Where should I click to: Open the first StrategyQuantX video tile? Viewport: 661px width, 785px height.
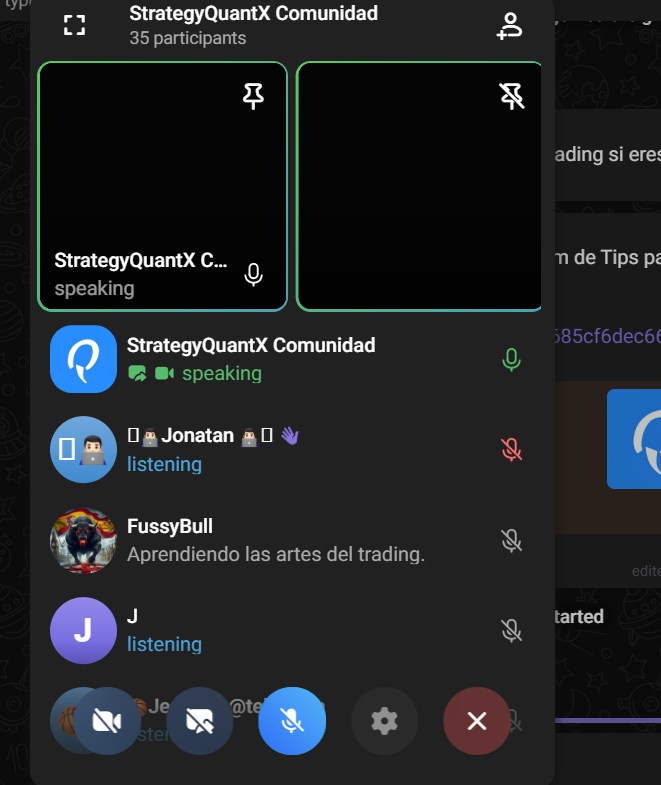coord(162,186)
